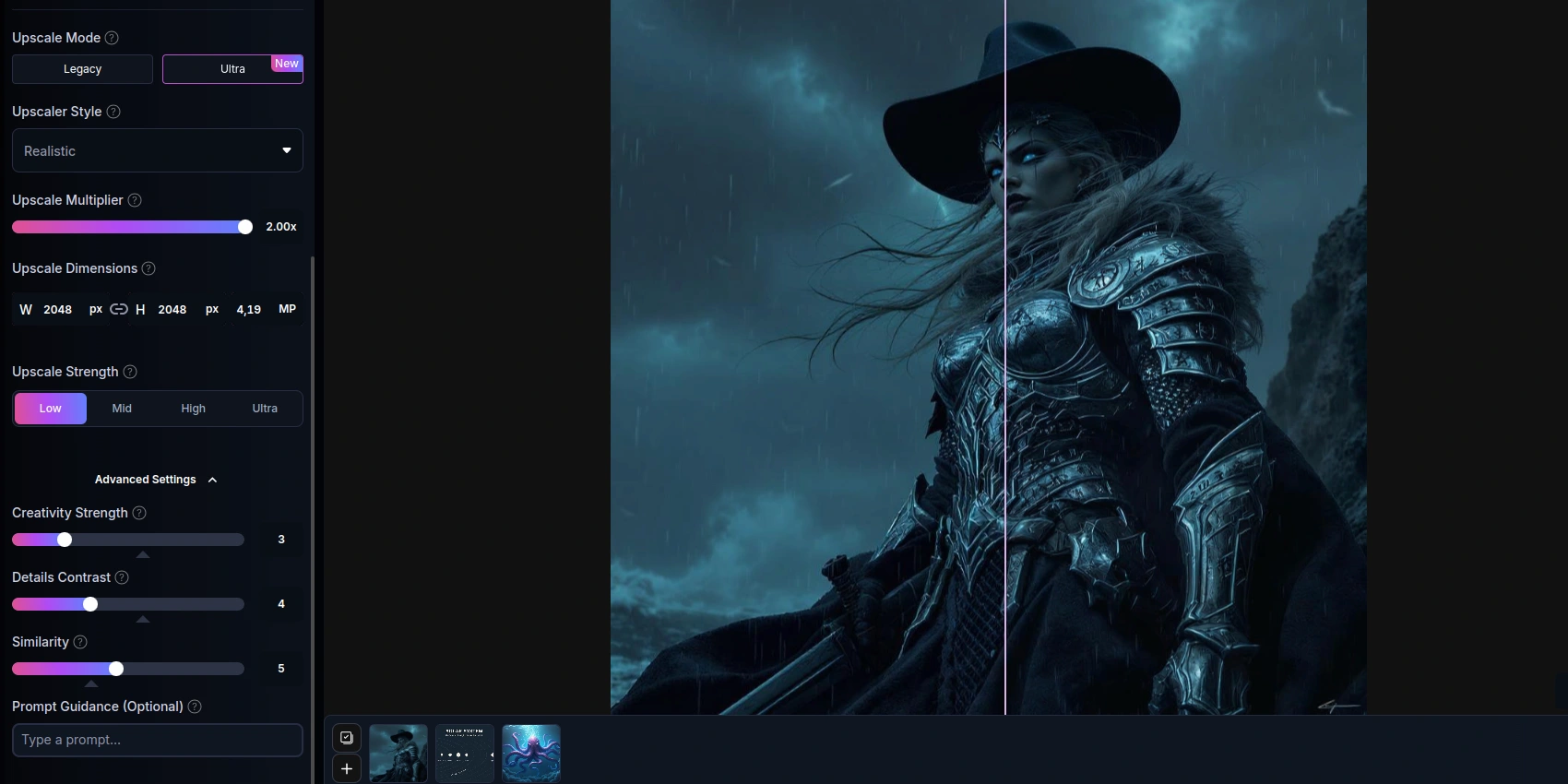The width and height of the screenshot is (1568, 784).
Task: Set Upscale Strength to High
Action: (x=194, y=409)
